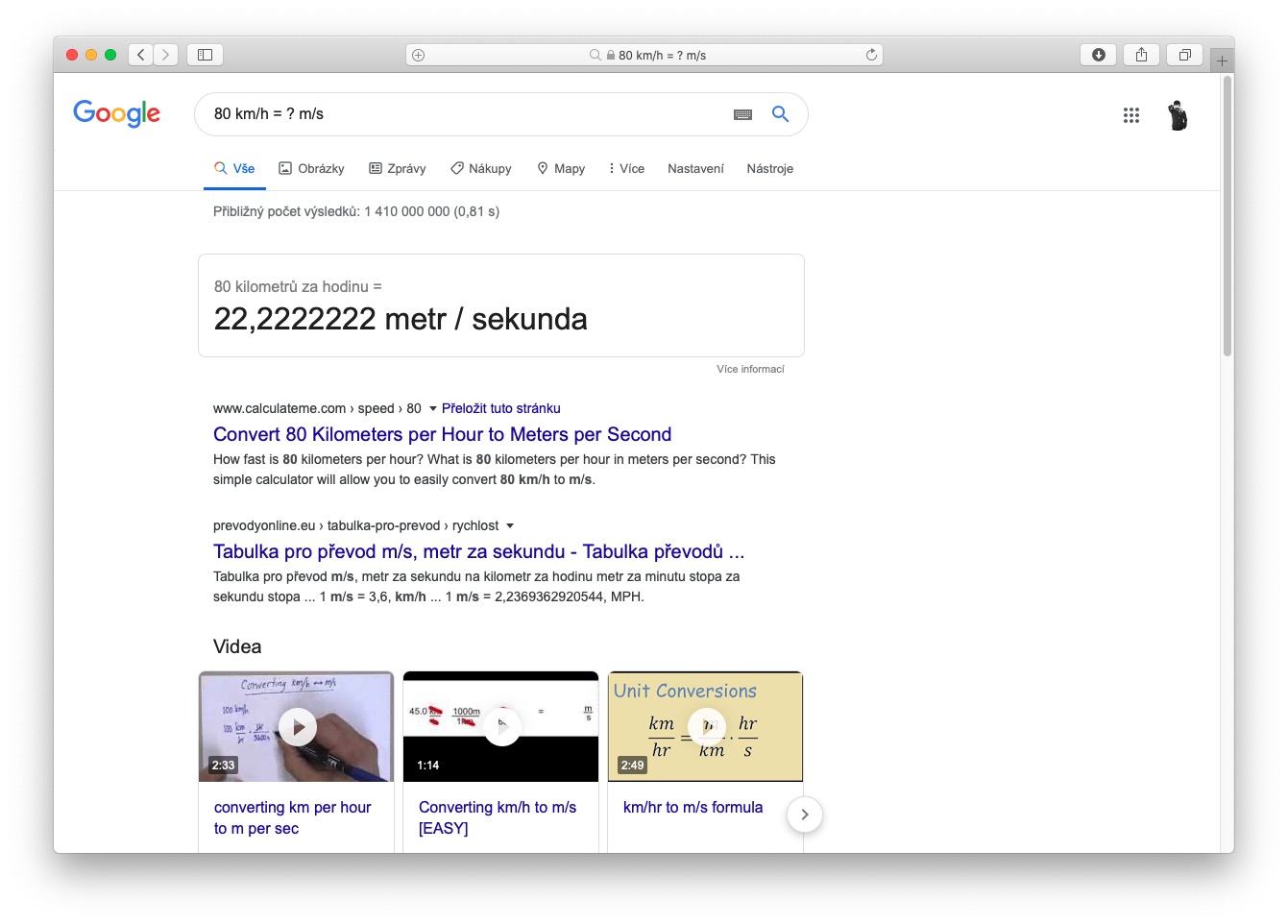Click the 'www.calculateme.com › speed › 80' breadcrumb

pyautogui.click(x=317, y=408)
